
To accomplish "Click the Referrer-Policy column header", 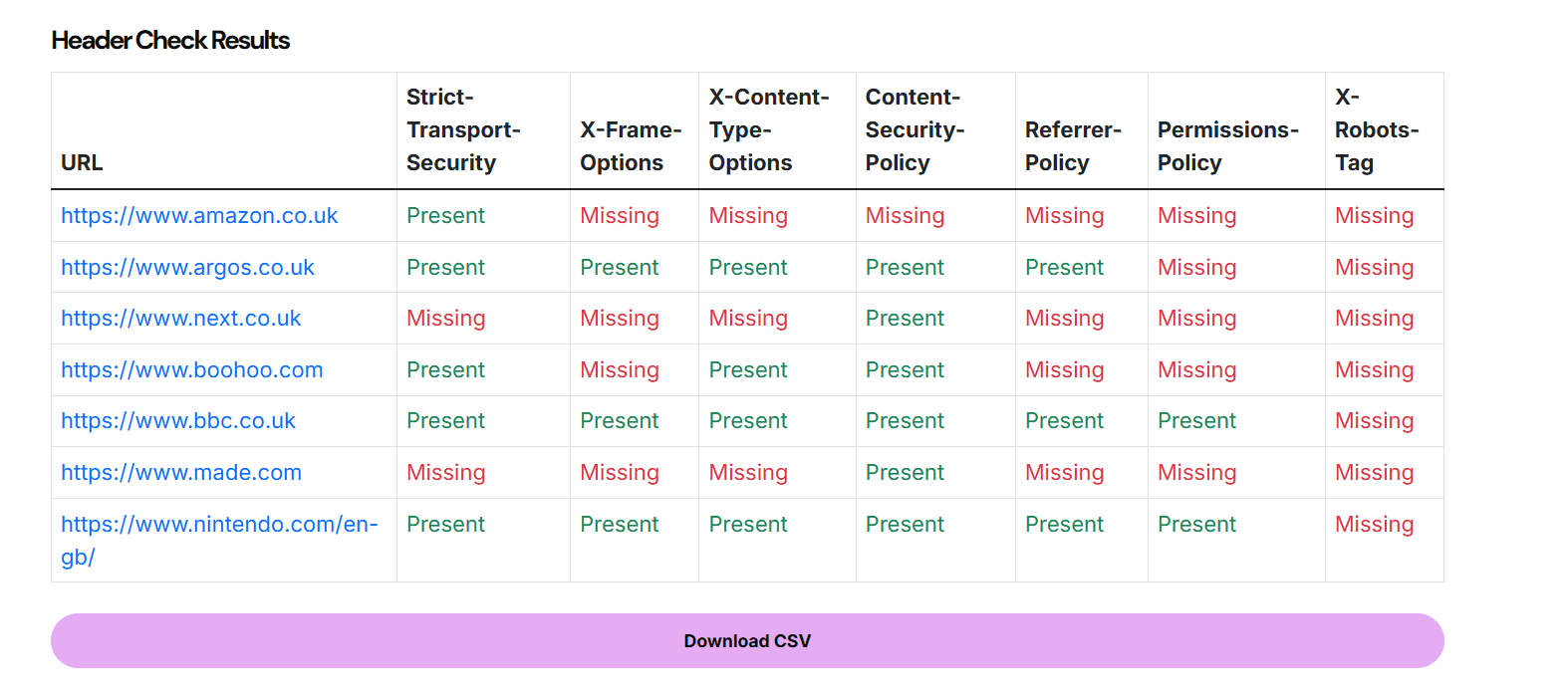I will coord(1073,146).
